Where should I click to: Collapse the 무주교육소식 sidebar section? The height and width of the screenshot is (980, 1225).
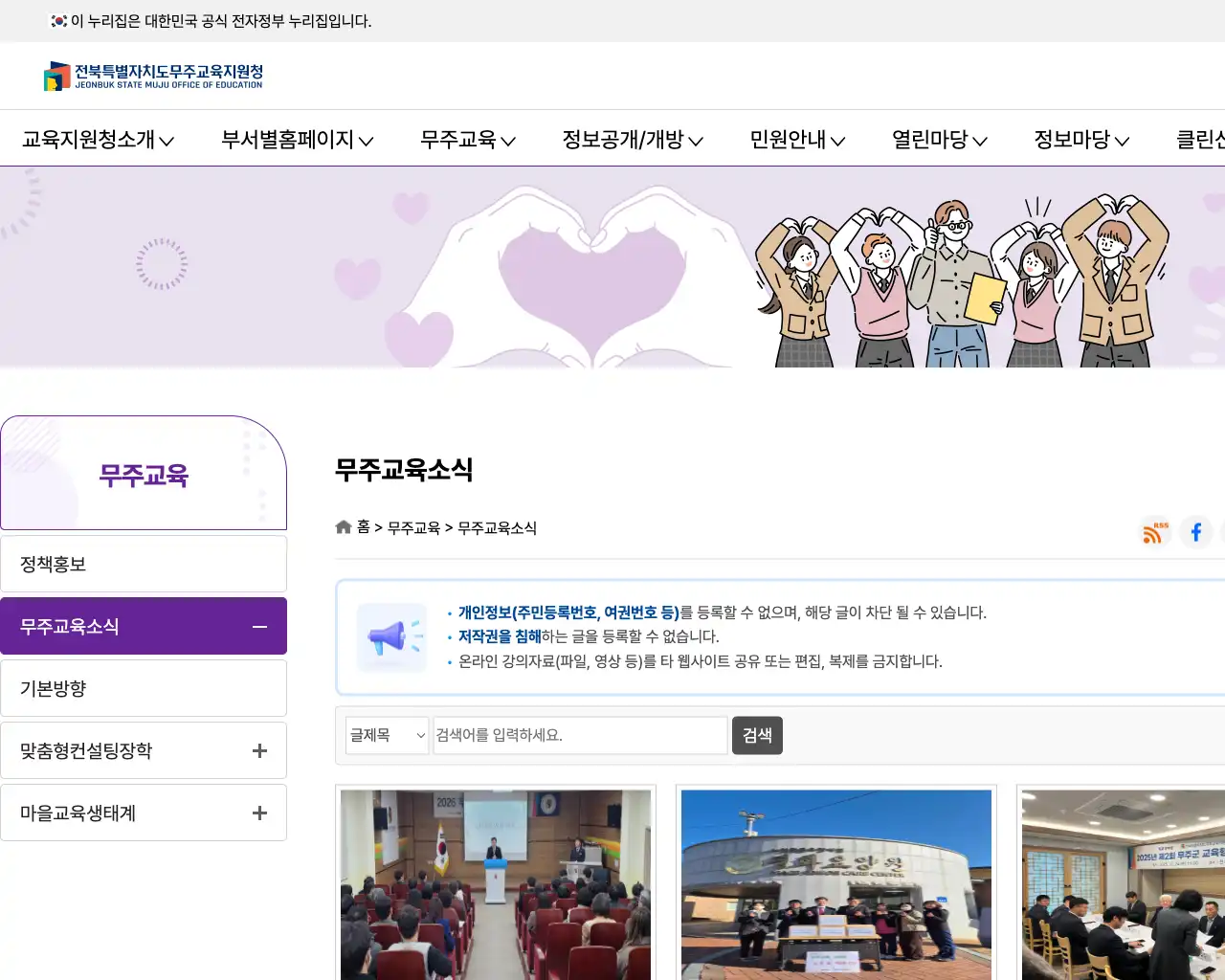coord(258,626)
